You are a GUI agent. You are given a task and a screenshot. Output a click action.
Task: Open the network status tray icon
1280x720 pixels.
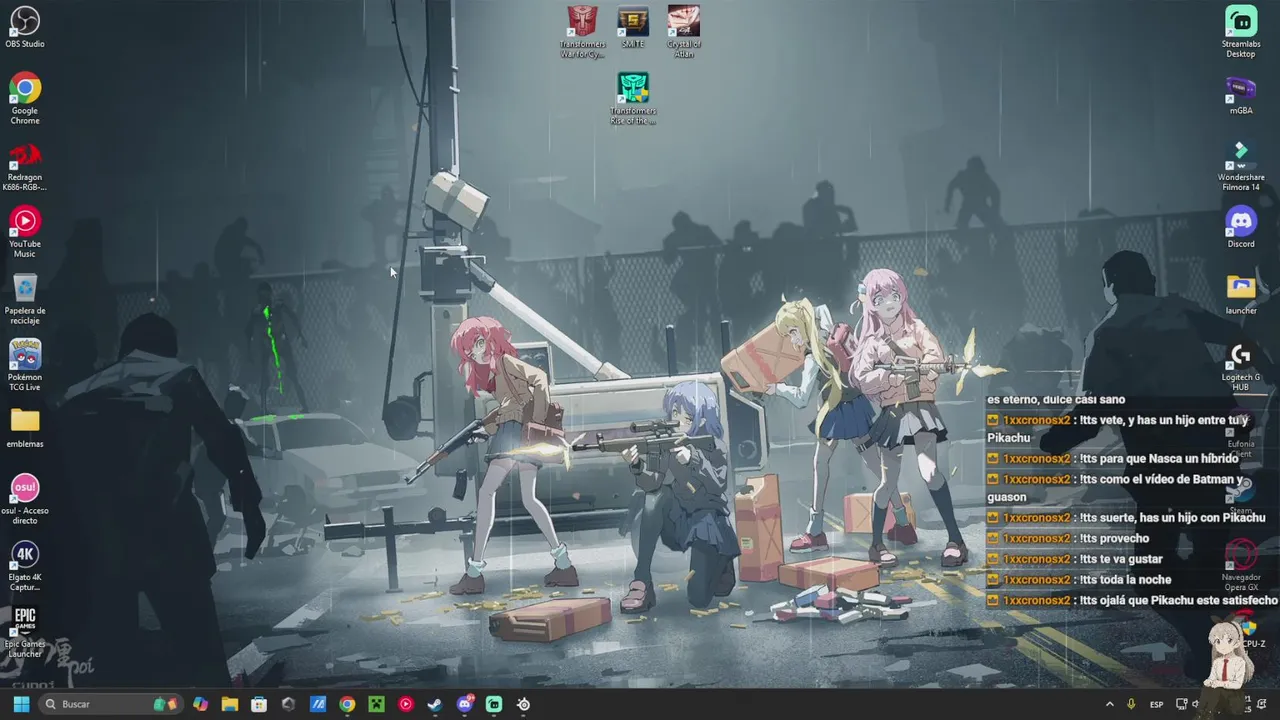(1181, 704)
